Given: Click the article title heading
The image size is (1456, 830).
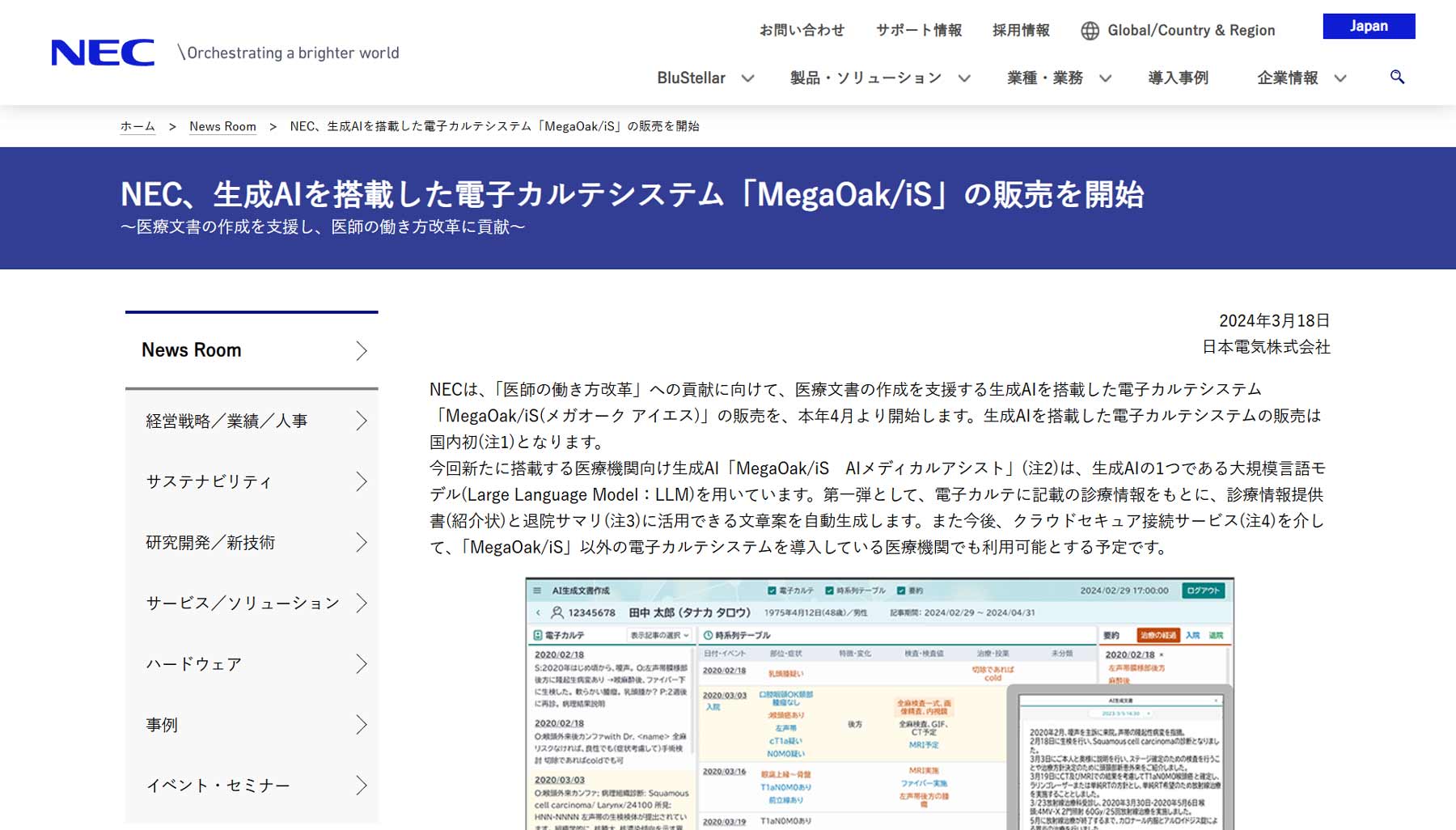Looking at the screenshot, I should tap(632, 194).
